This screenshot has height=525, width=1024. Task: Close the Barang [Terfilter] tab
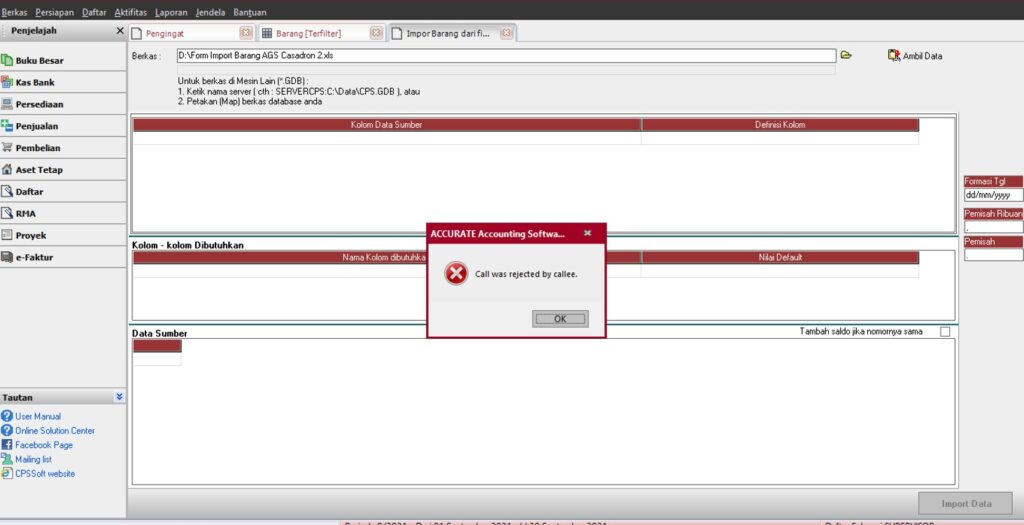click(376, 33)
